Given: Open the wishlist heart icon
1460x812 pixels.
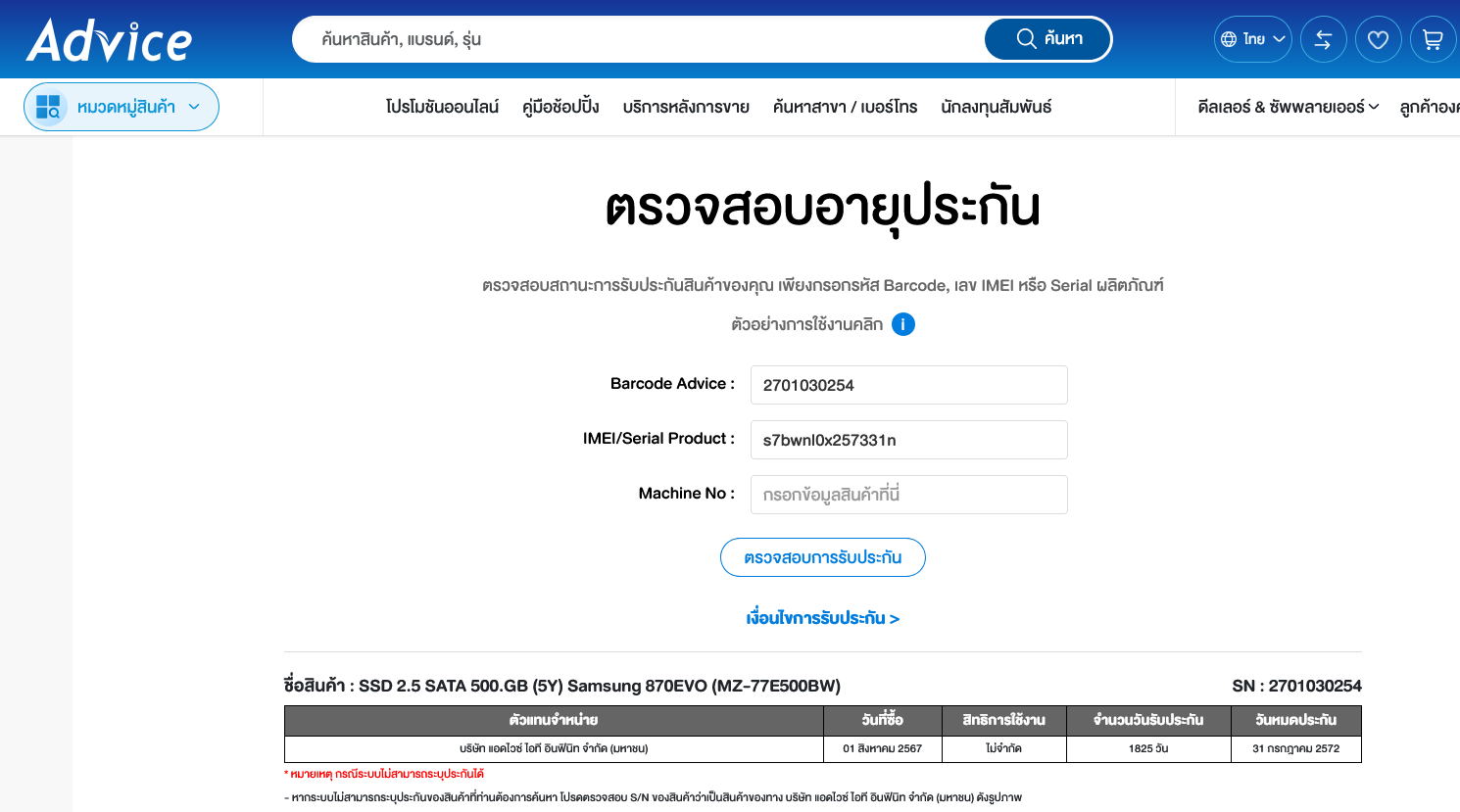Looking at the screenshot, I should point(1378,39).
